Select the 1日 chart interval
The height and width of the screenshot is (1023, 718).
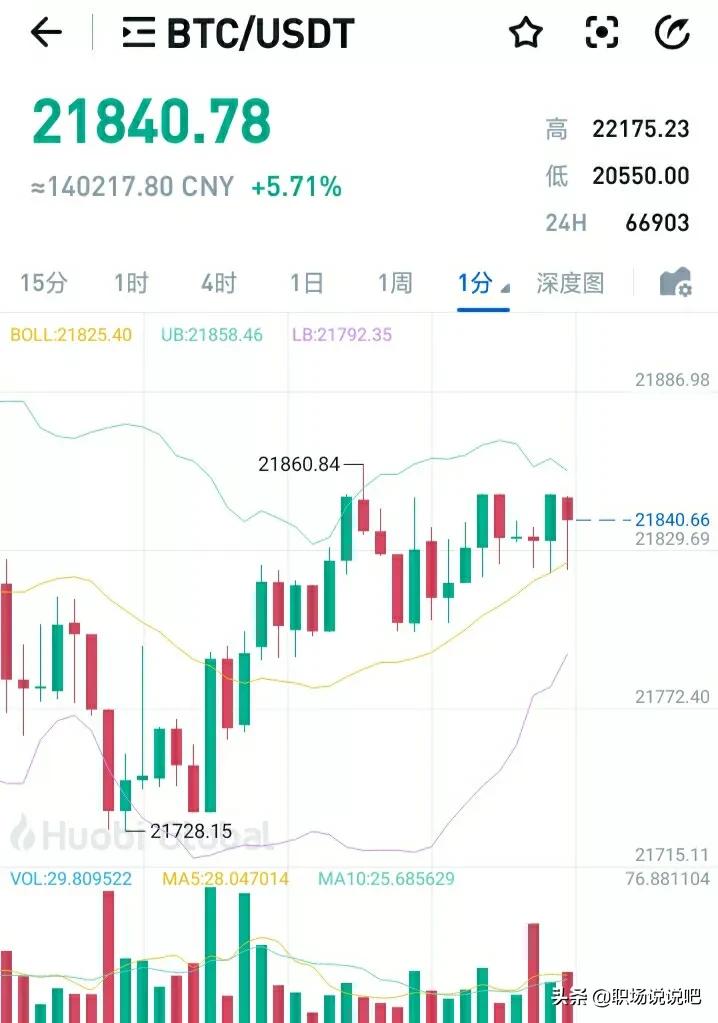[x=306, y=283]
